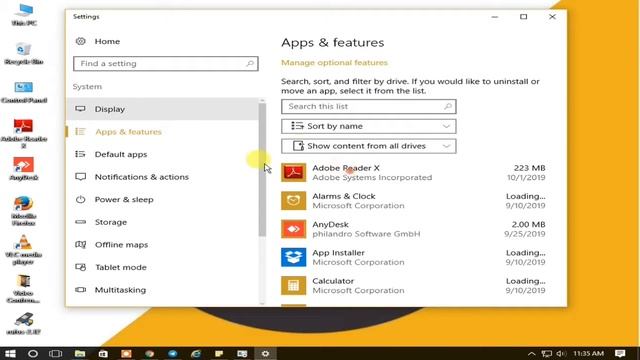
Task: Click the Storage drive icon
Action: point(80,222)
